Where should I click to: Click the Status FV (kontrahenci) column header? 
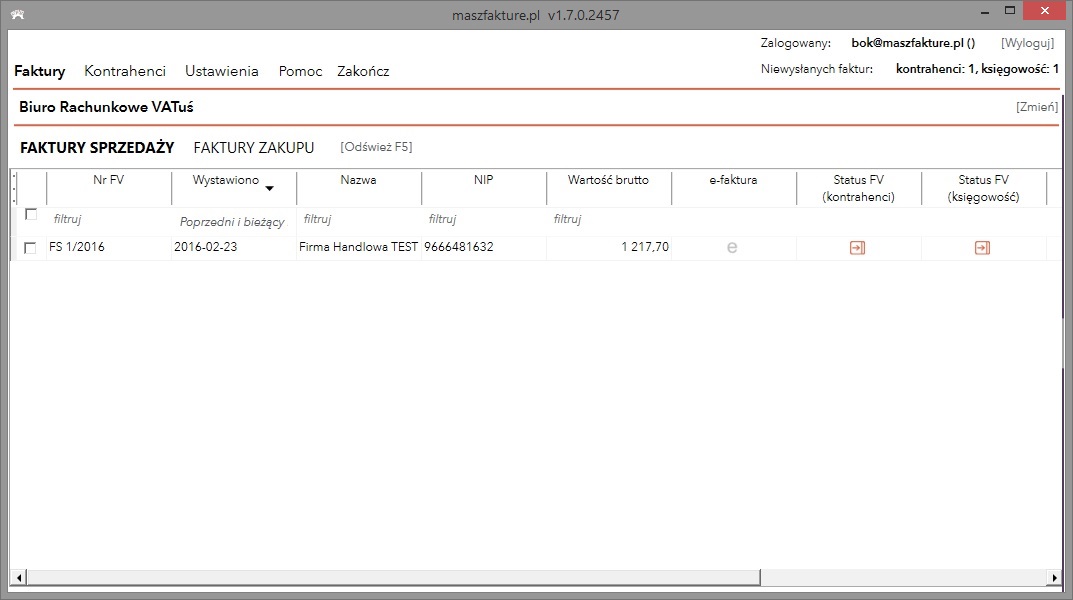(859, 188)
